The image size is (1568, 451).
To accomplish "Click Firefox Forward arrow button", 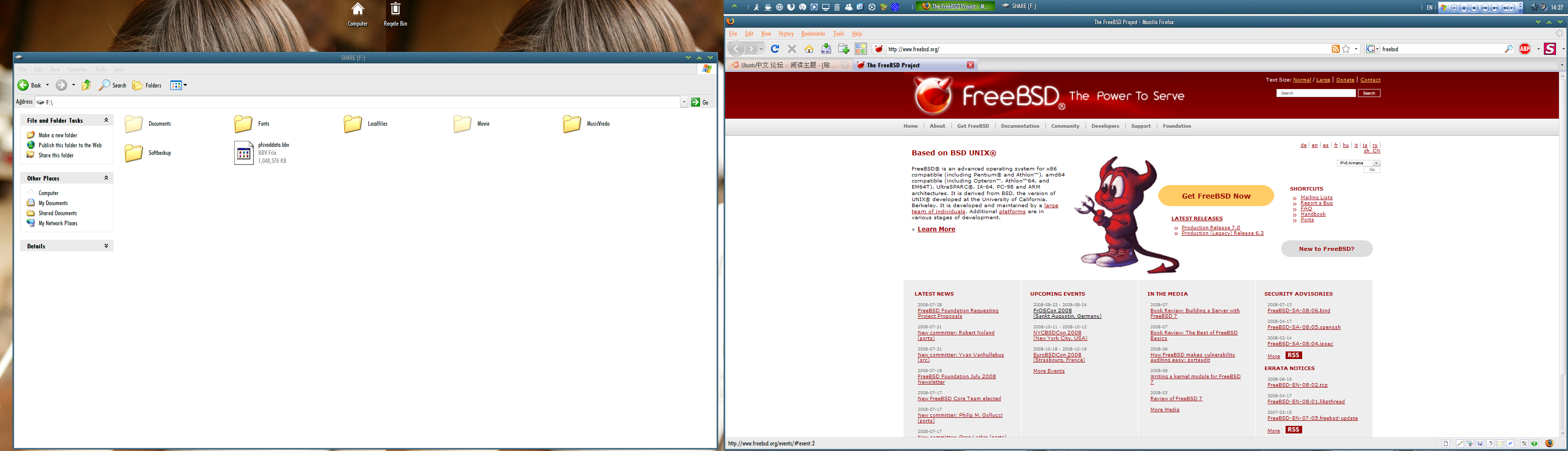I will (751, 49).
